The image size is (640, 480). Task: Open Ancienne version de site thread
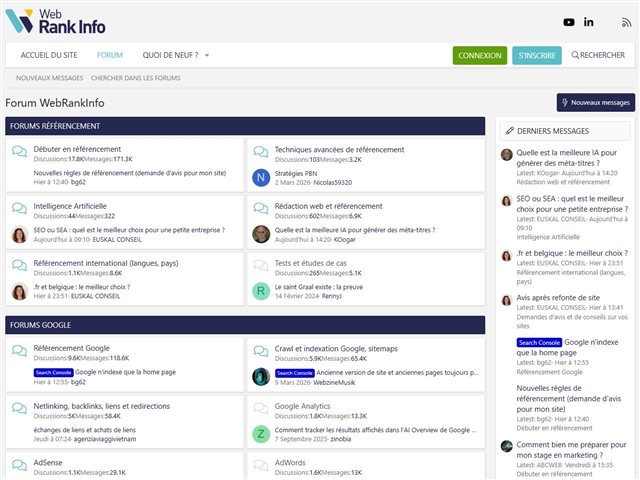coord(397,373)
